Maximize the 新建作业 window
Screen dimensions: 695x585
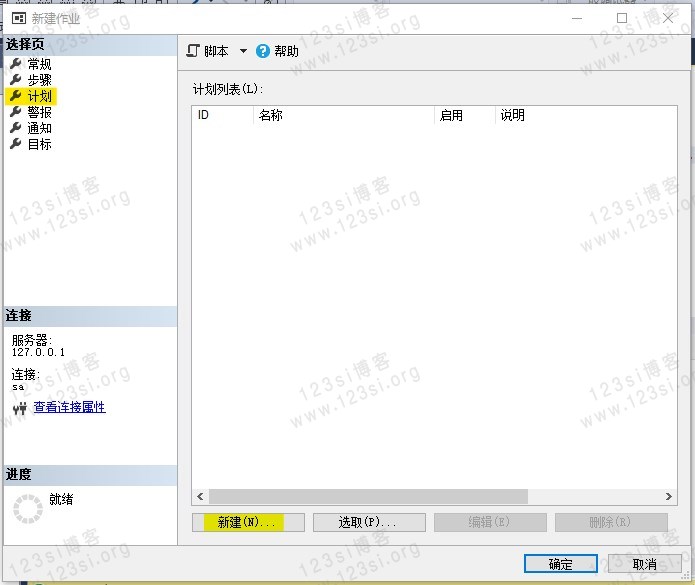(622, 18)
